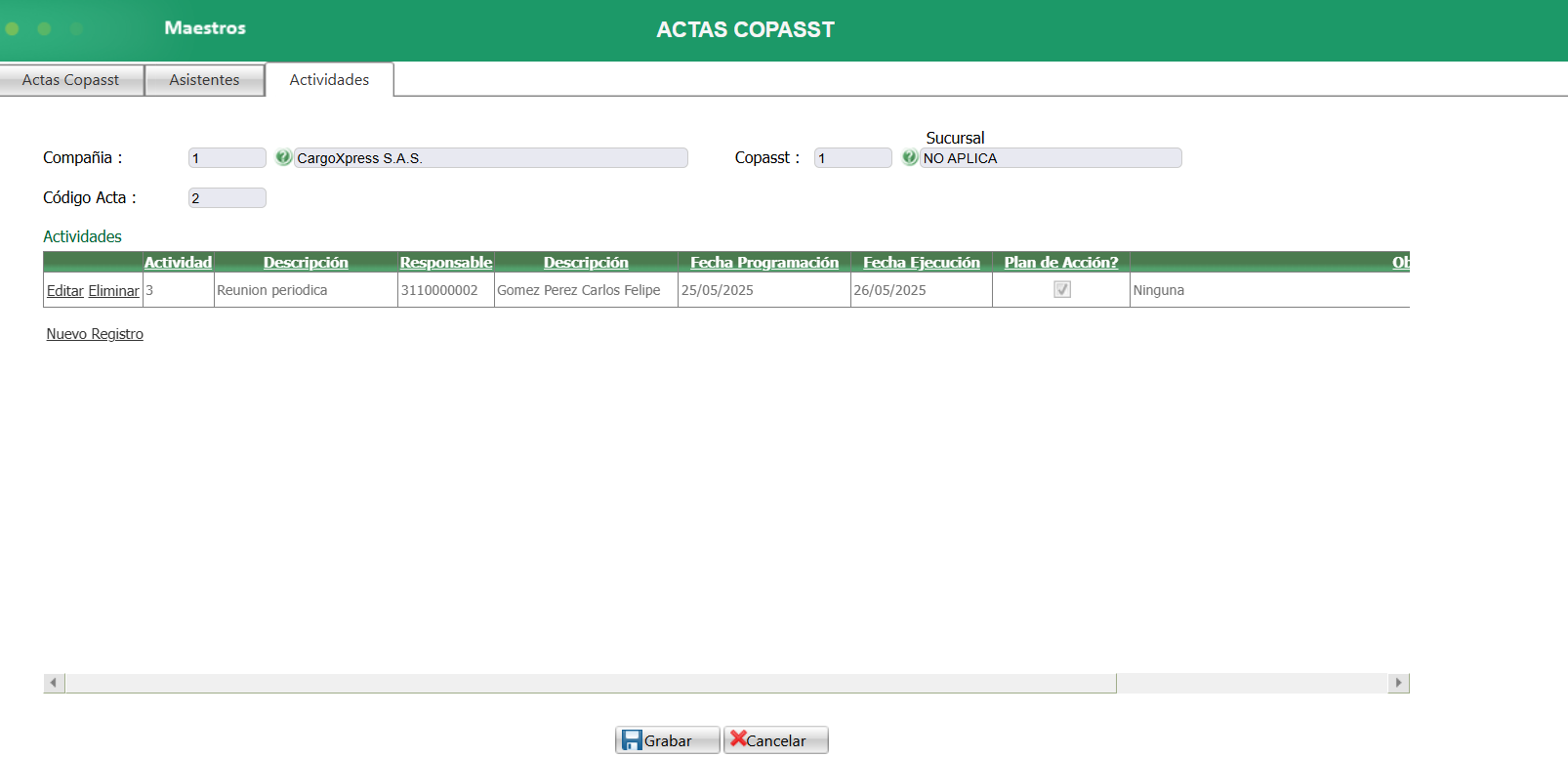Sort by the Plan de Acción? column header
Image resolution: width=1568 pixels, height=757 pixels.
click(1061, 262)
